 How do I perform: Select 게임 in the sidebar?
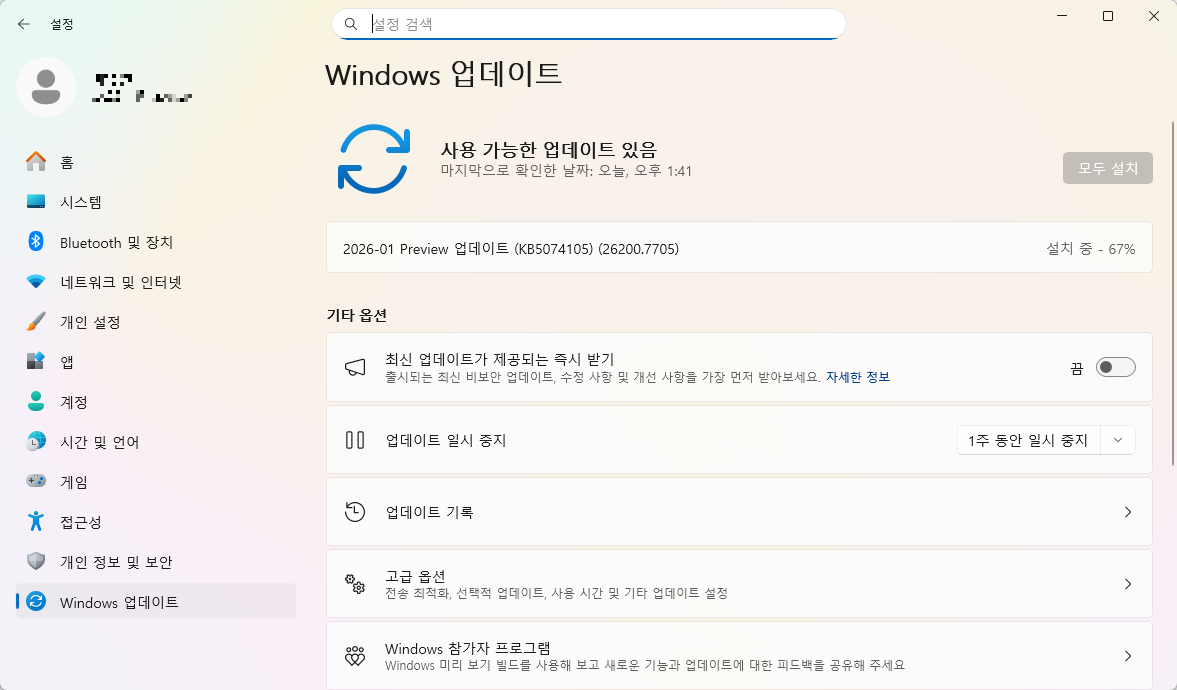(155, 481)
